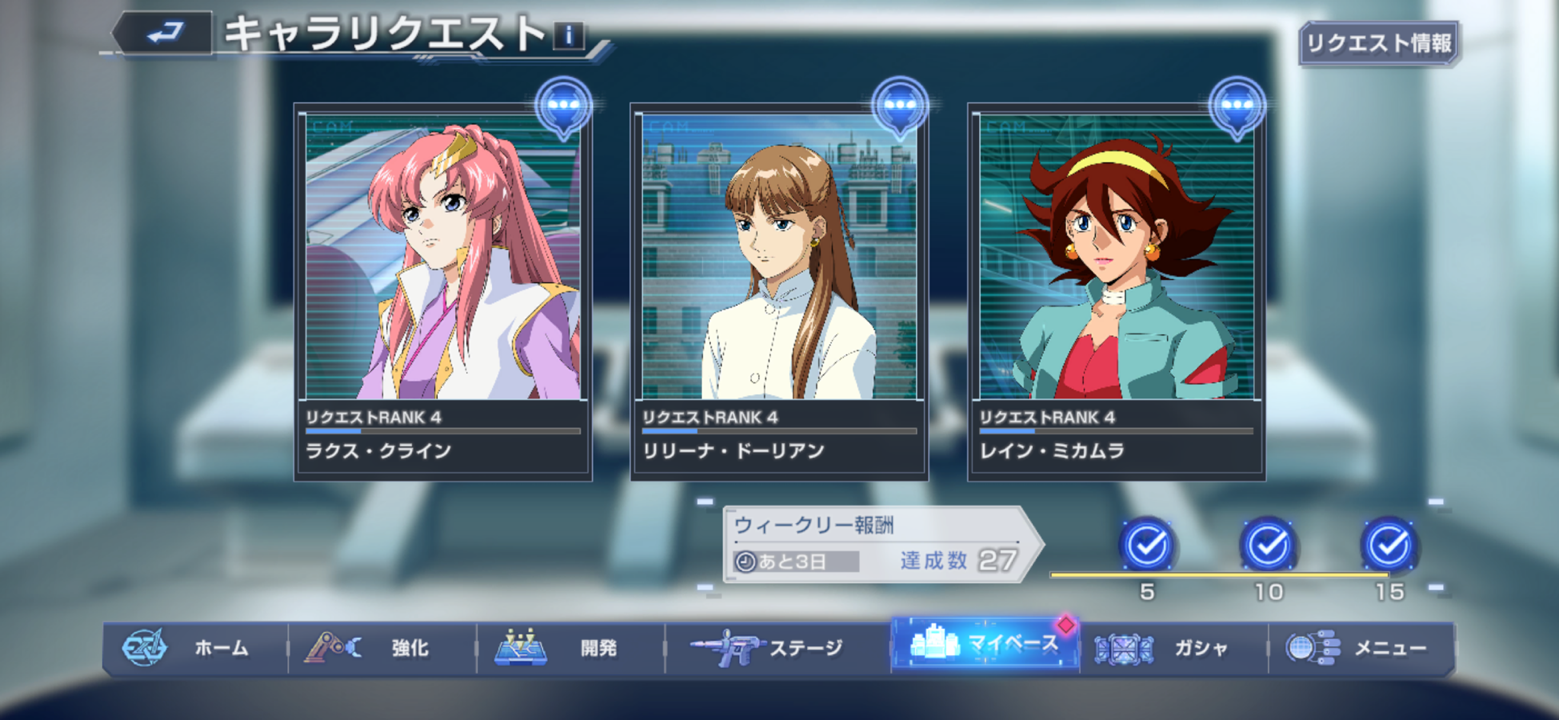
Task: Open the メニュー globe icon
Action: tap(1313, 648)
